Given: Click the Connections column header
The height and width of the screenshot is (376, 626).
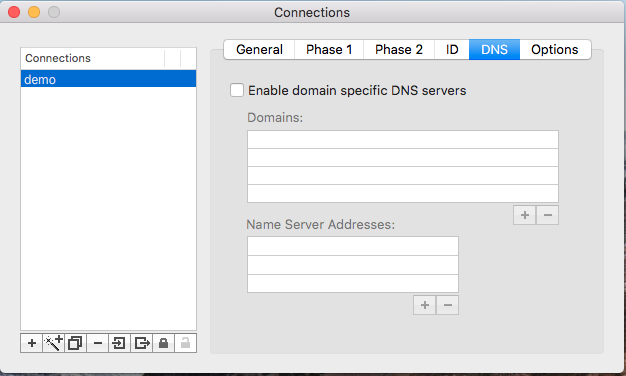Looking at the screenshot, I should point(93,58).
